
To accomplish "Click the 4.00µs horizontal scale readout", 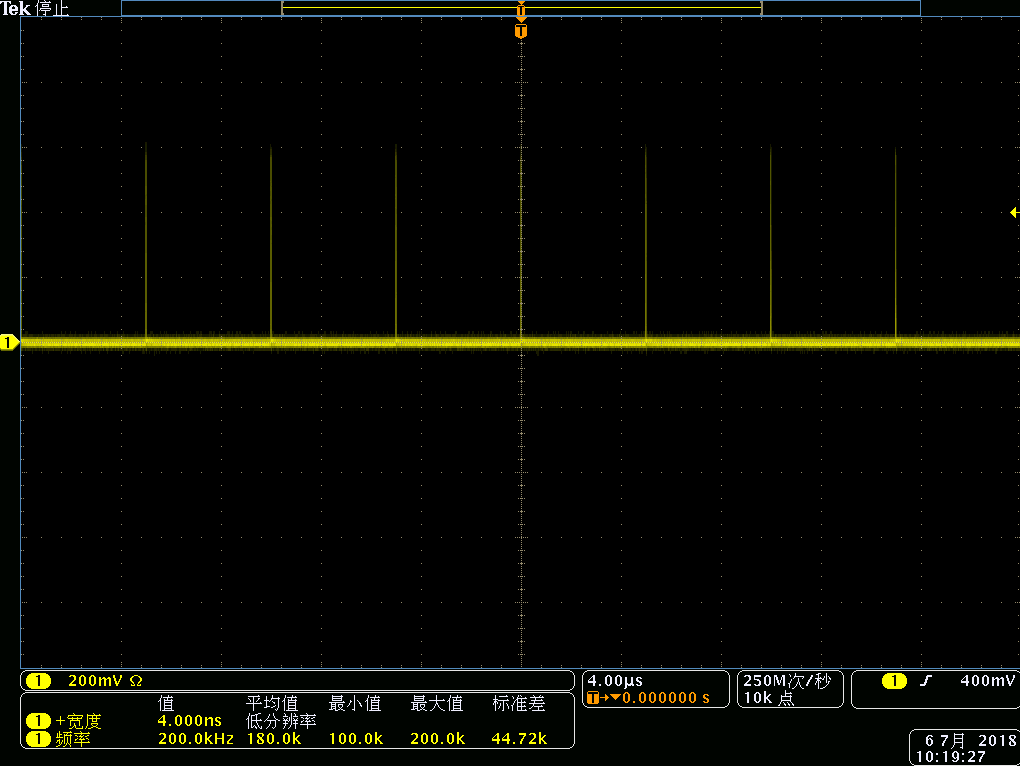I will pyautogui.click(x=615, y=681).
